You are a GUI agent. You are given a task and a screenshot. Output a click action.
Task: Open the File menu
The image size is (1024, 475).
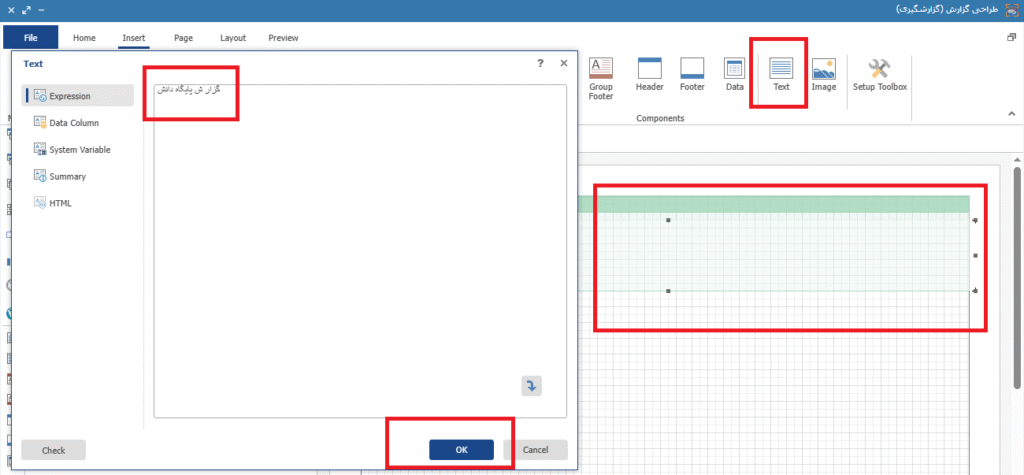30,38
